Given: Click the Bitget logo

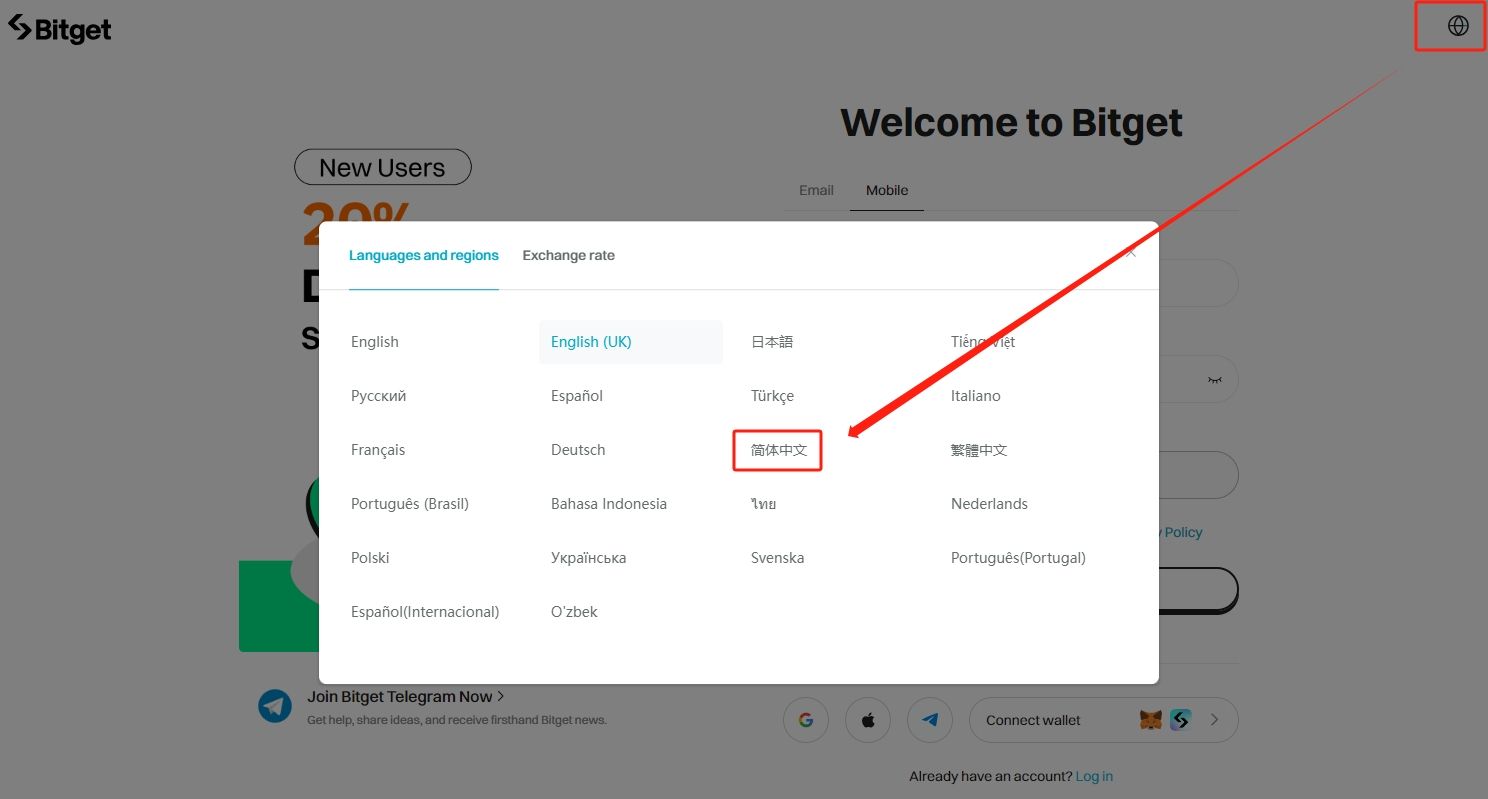Looking at the screenshot, I should [60, 29].
